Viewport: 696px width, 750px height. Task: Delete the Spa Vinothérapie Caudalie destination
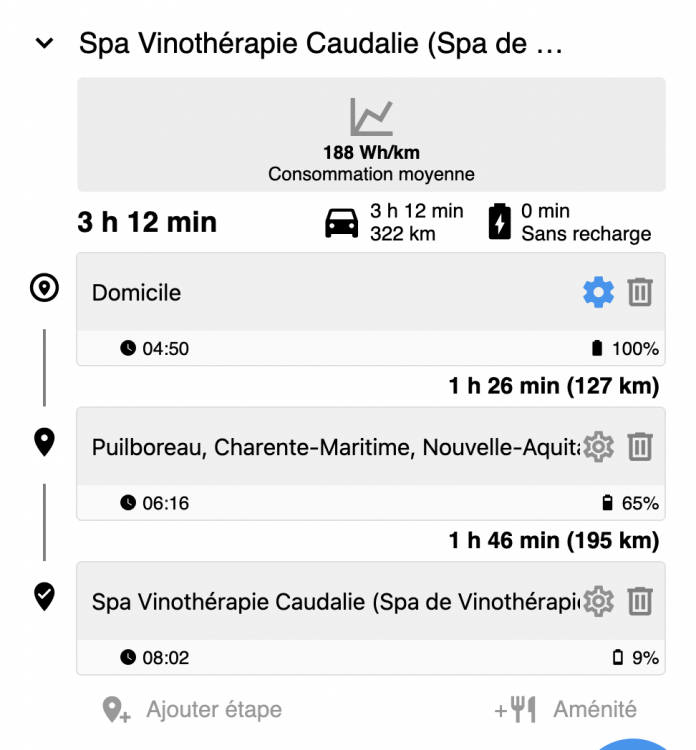point(640,601)
